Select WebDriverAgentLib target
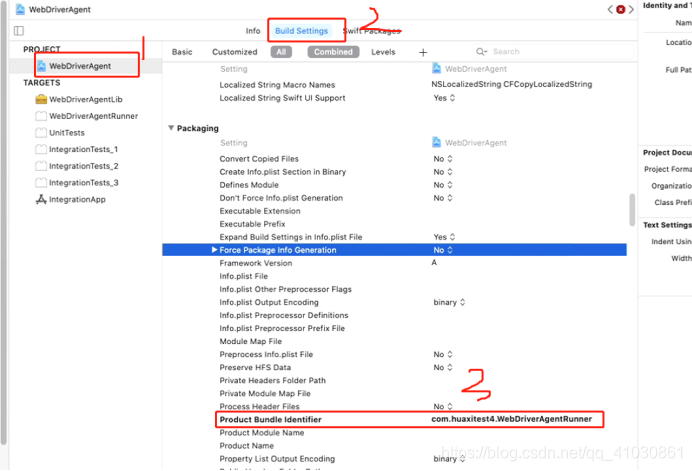This screenshot has width=692, height=471. (86, 99)
